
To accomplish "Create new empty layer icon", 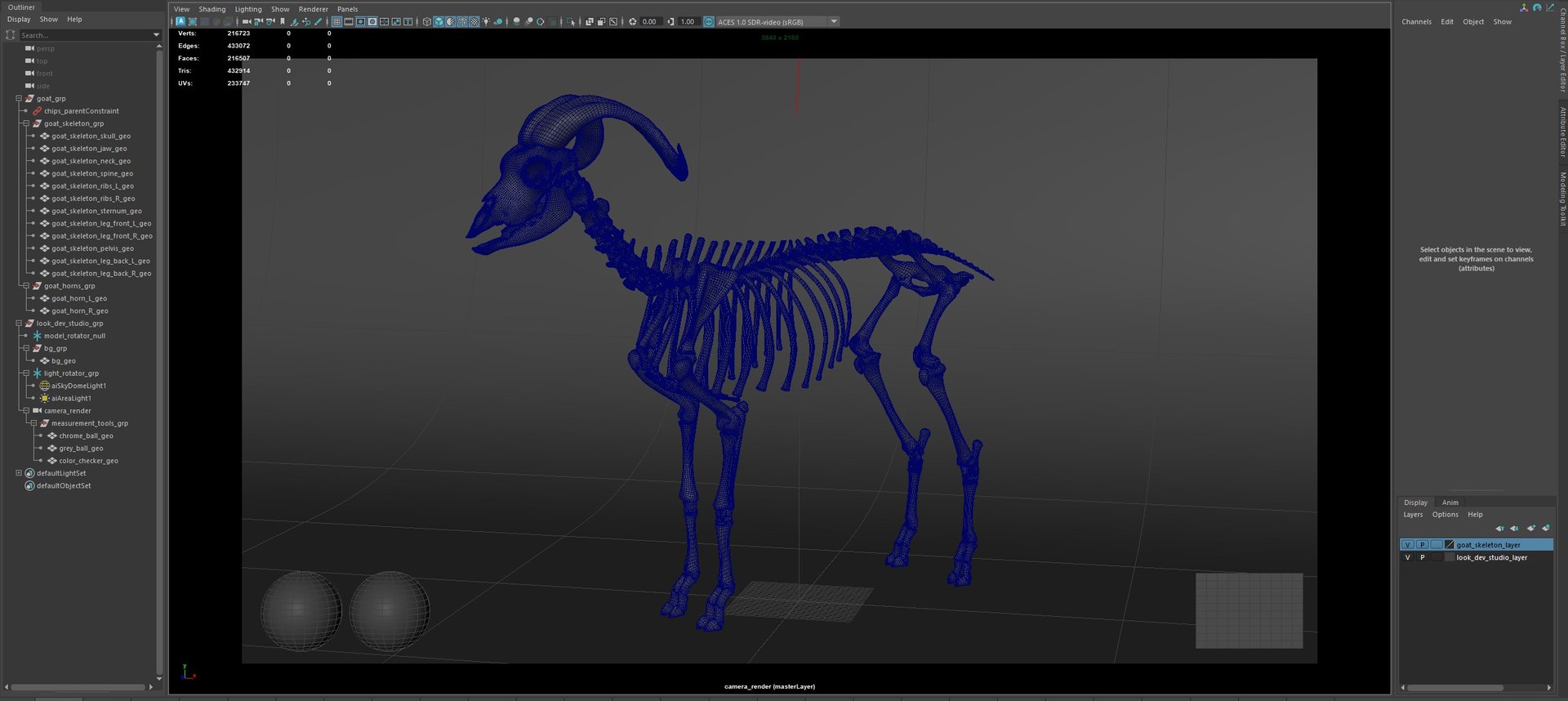I will [x=1531, y=528].
